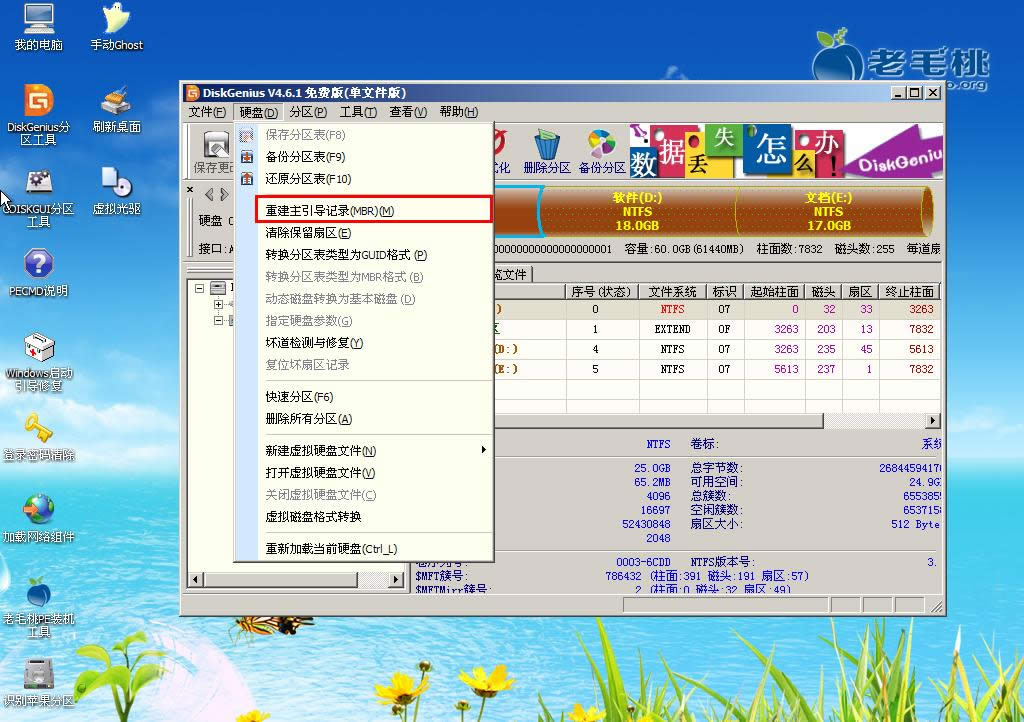Open 加载网络组件 from the desktop

(38, 515)
